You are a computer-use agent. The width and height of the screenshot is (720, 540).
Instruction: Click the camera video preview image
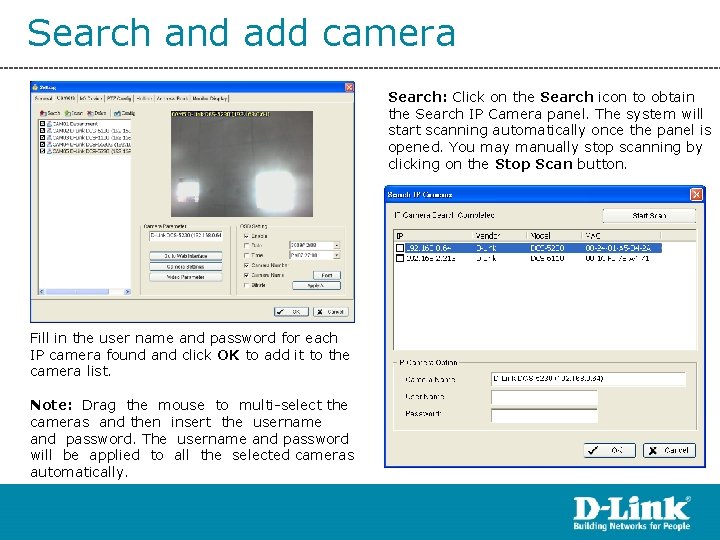tap(242, 164)
